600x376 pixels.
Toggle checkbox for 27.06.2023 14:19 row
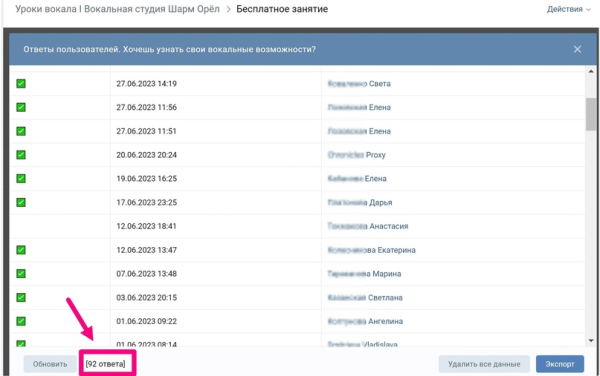click(21, 83)
